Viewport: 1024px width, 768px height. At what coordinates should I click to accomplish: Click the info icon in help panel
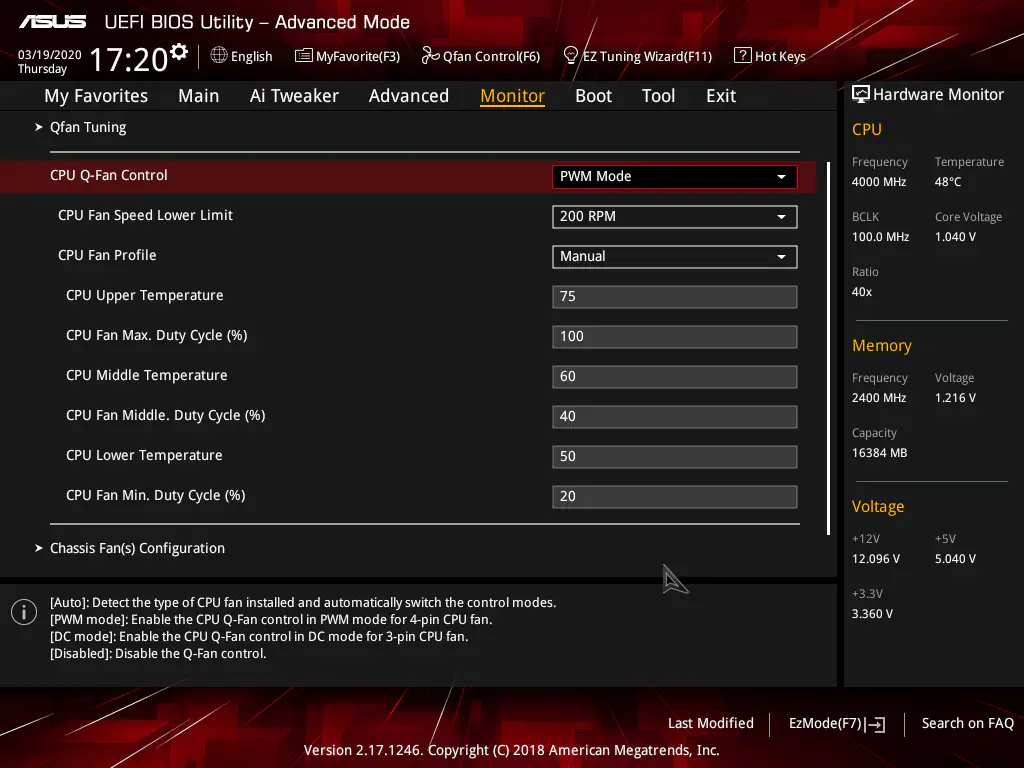[24, 612]
